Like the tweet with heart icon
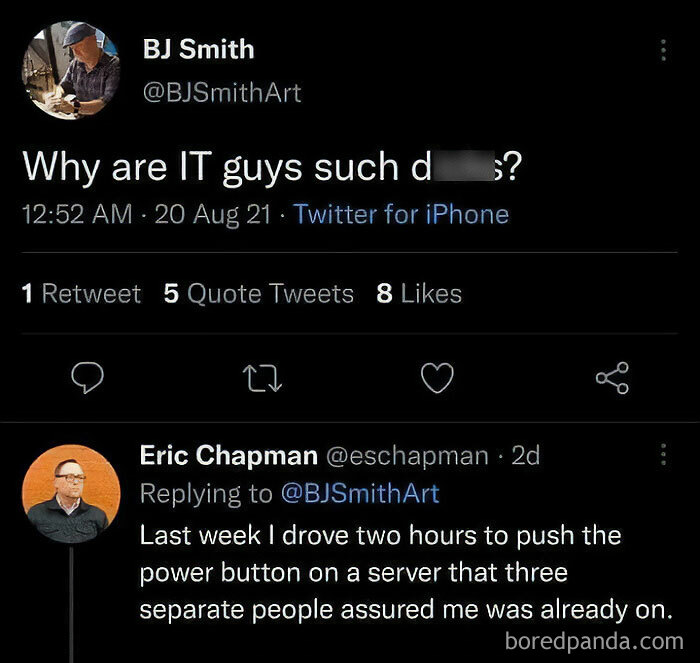 (437, 376)
